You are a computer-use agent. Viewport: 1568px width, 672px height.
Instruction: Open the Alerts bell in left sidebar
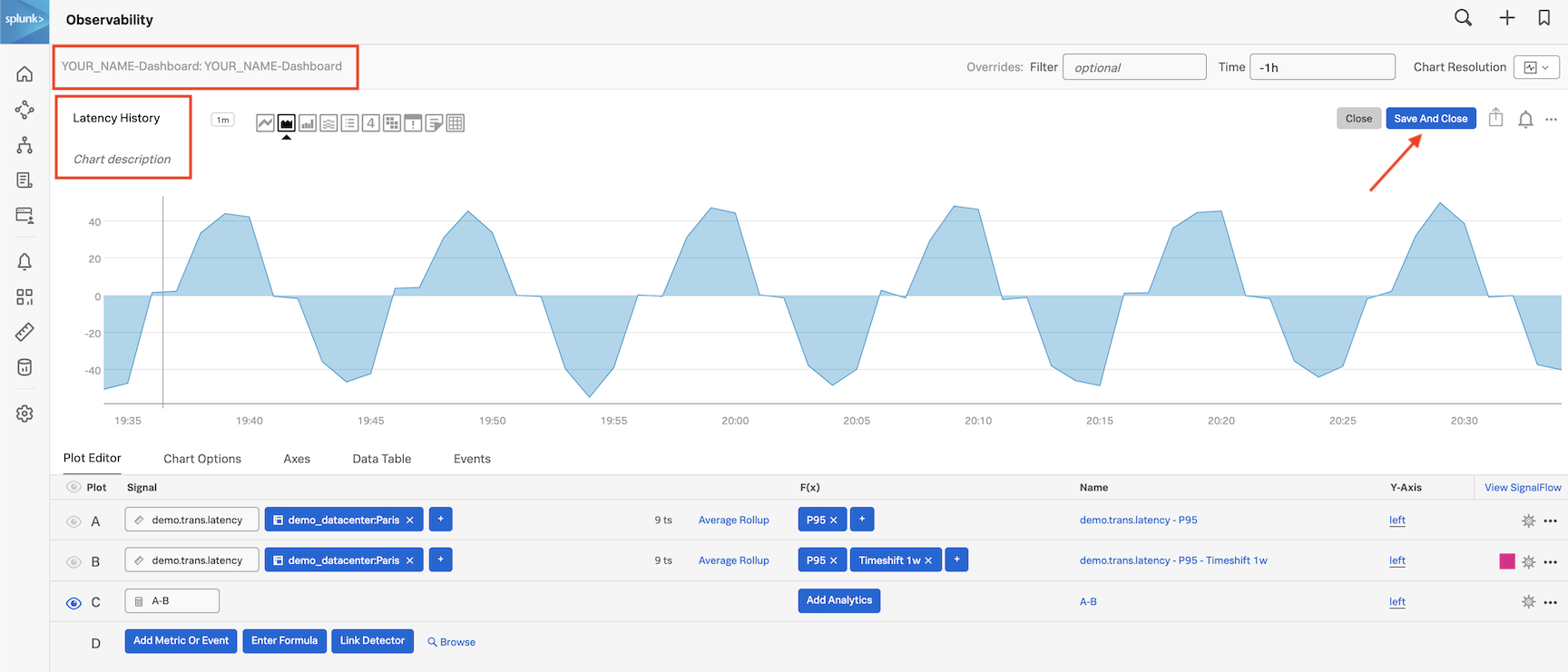(24, 262)
